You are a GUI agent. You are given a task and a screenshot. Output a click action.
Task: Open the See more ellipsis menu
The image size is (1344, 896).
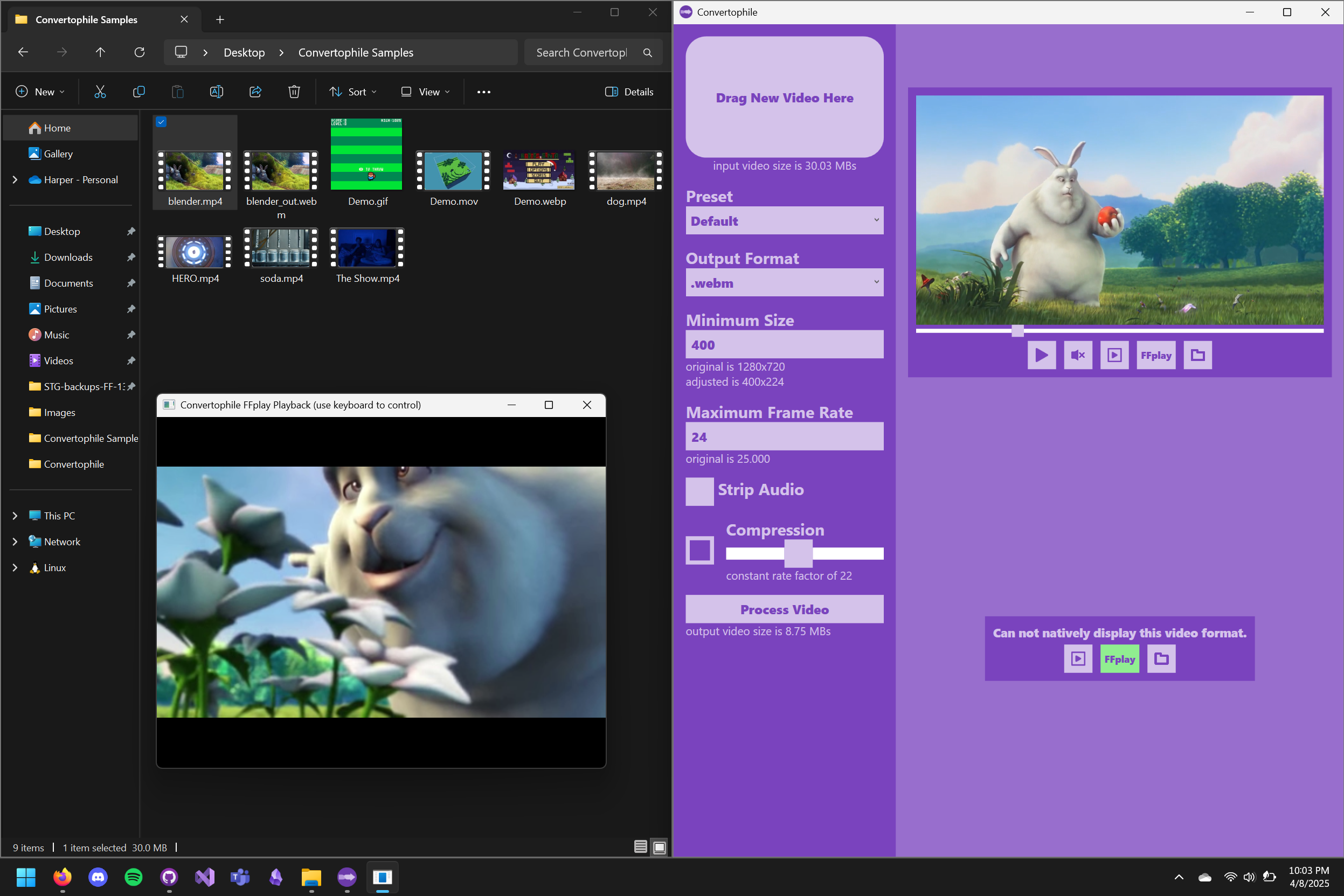pos(483,92)
